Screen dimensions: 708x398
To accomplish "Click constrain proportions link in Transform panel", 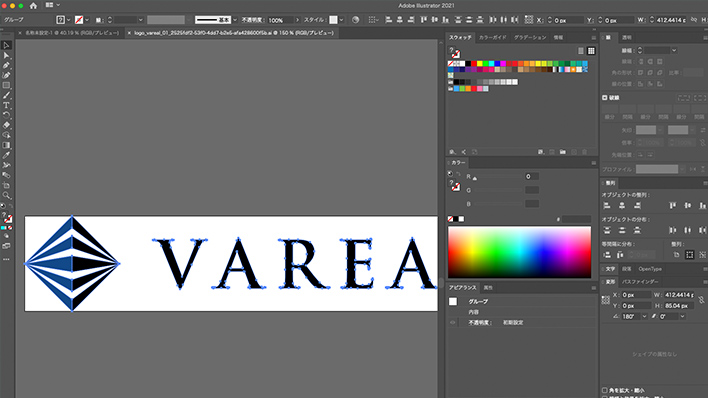I will (x=701, y=300).
